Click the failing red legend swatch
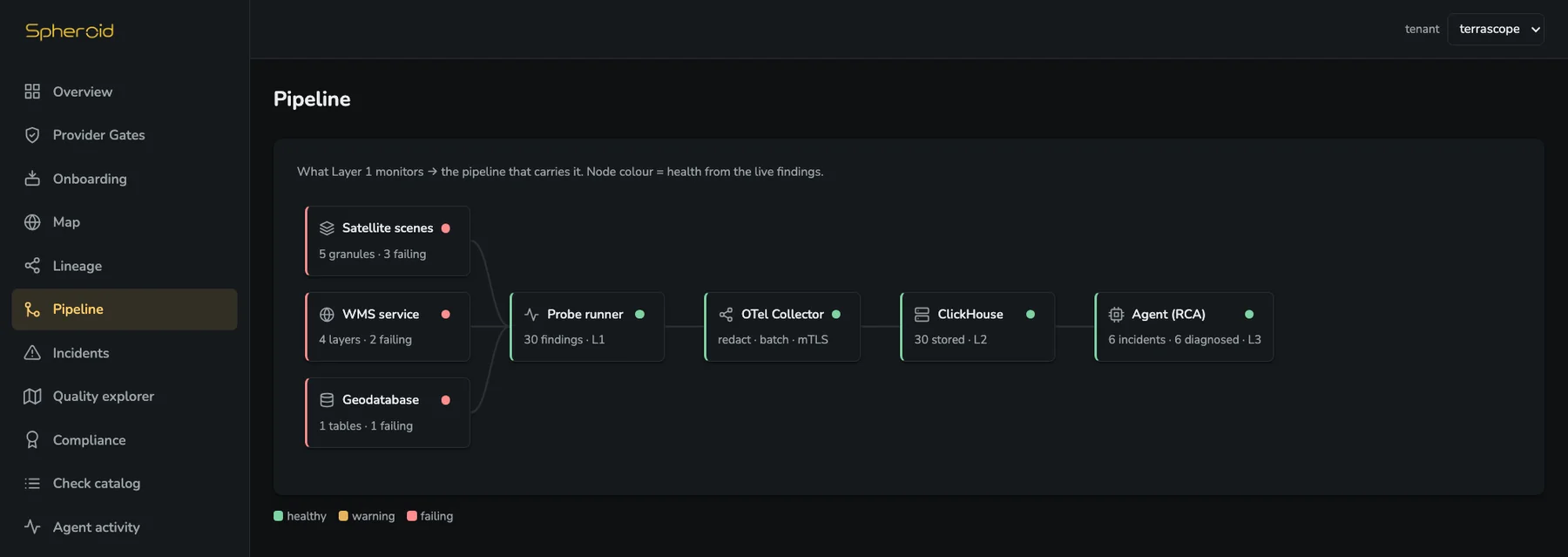This screenshot has height=557, width=1568. point(412,516)
